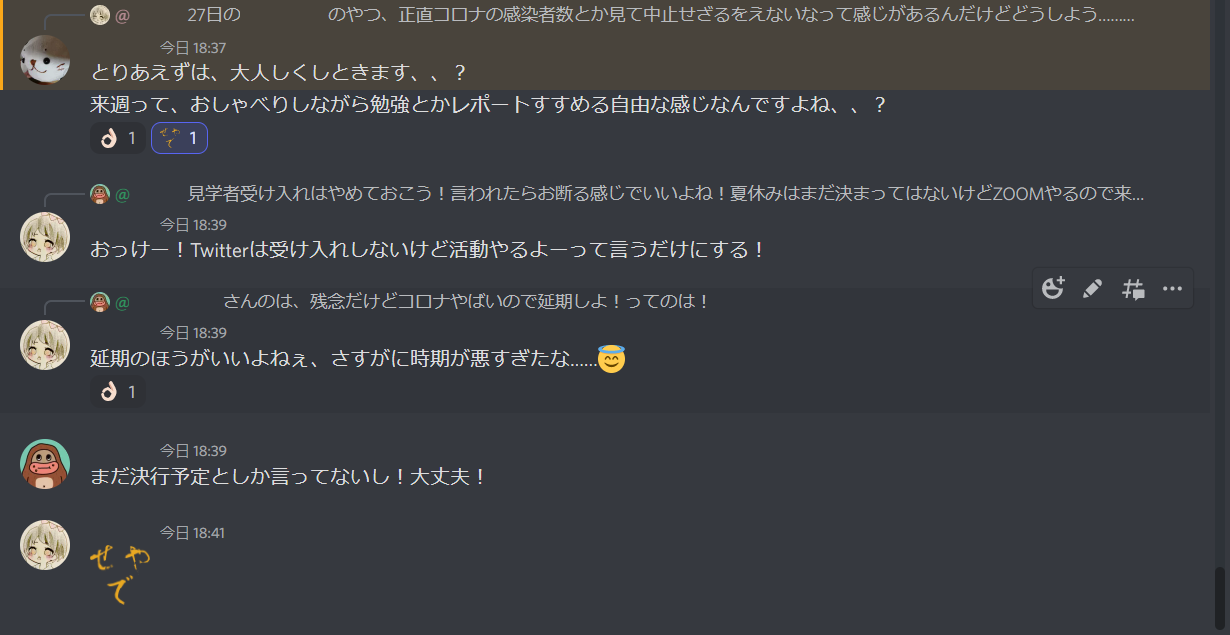
Task: Open the add reaction emoji picker
Action: 1053,289
